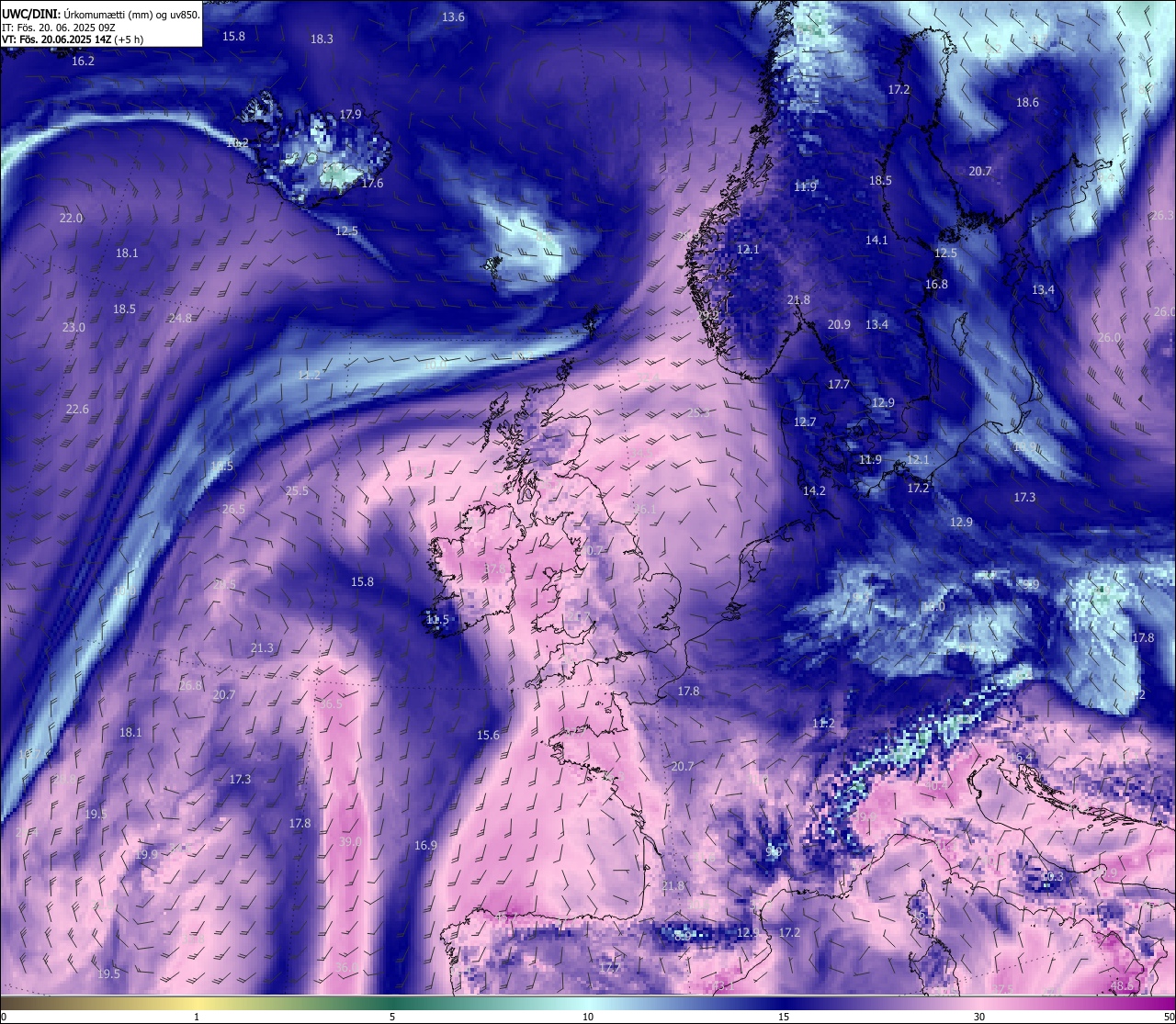Screen dimensions: 1176x1024
Task: Click the 1 label on color scale
Action: pyautogui.click(x=197, y=1017)
